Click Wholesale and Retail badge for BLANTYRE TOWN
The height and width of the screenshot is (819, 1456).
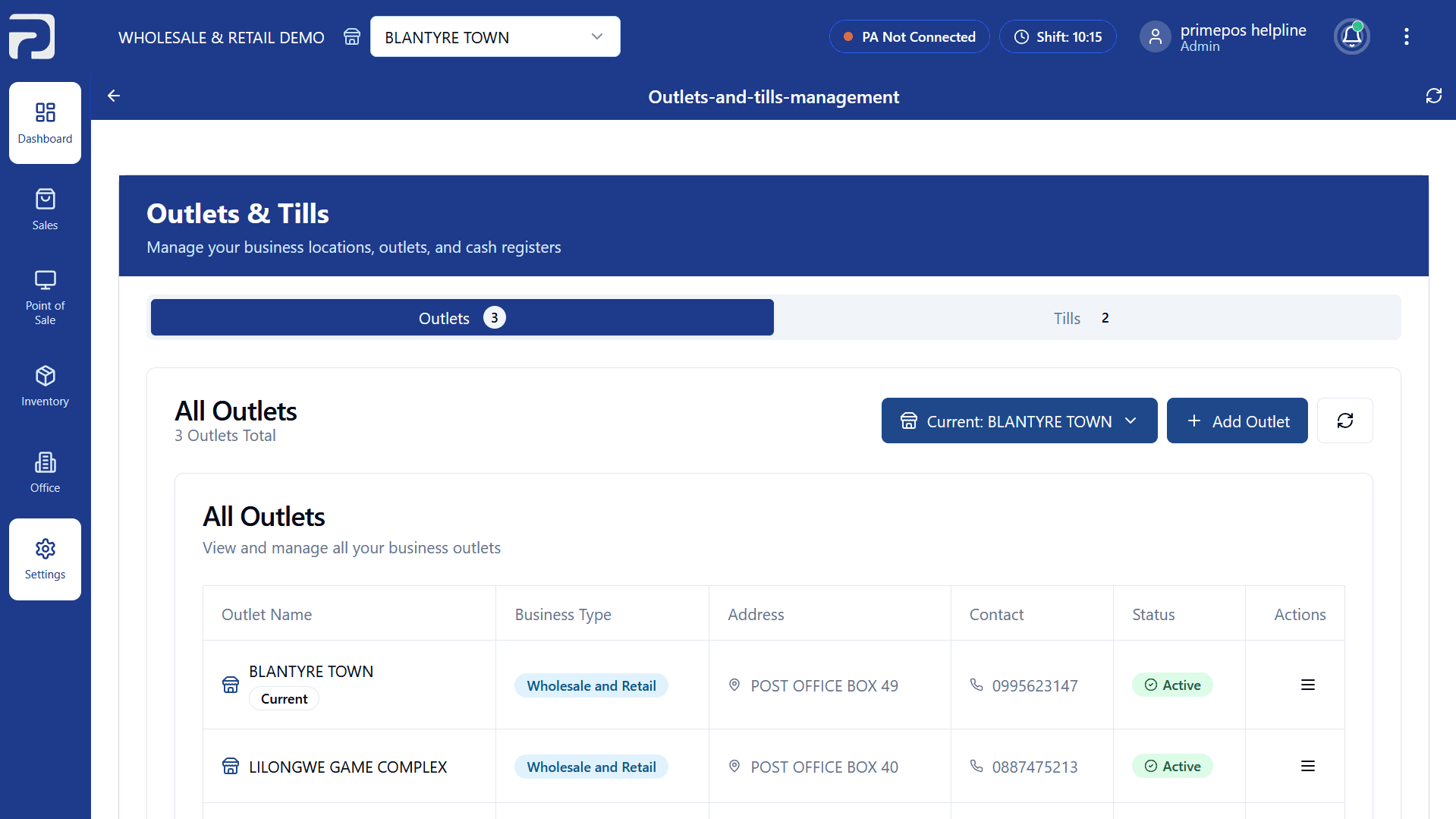pos(591,685)
